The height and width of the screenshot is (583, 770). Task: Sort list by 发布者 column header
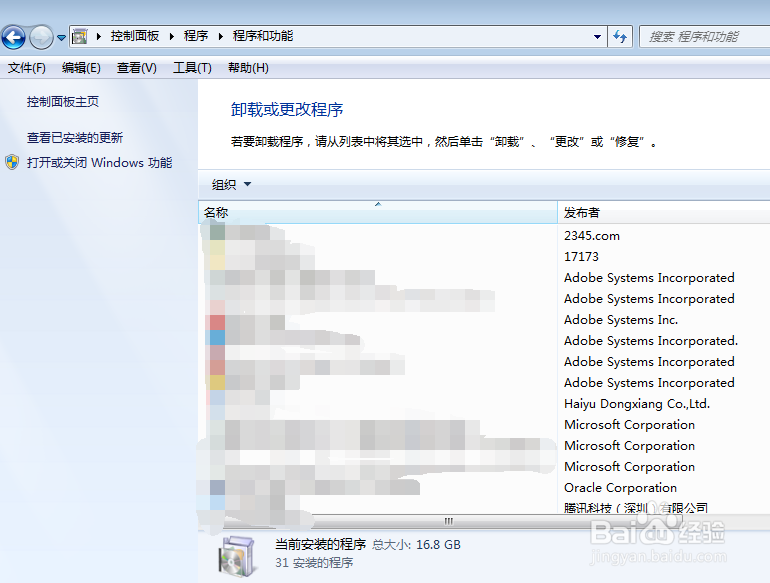664,212
